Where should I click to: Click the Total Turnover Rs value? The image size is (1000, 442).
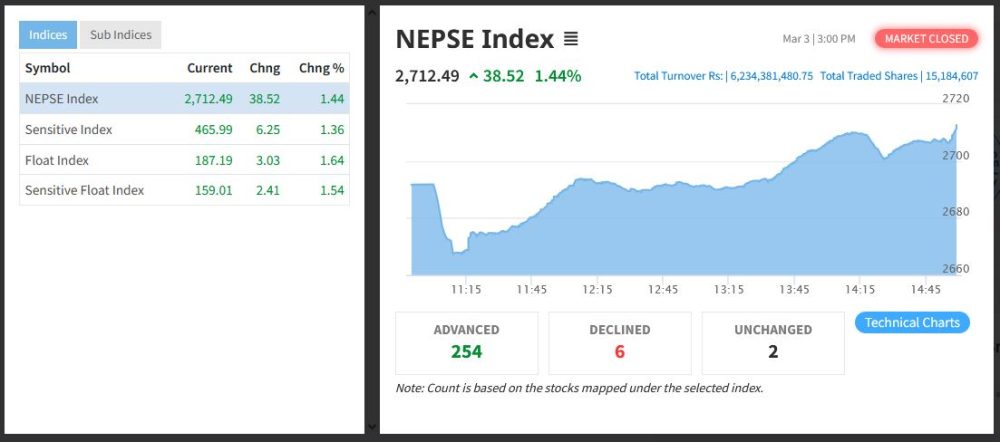pyautogui.click(x=771, y=76)
